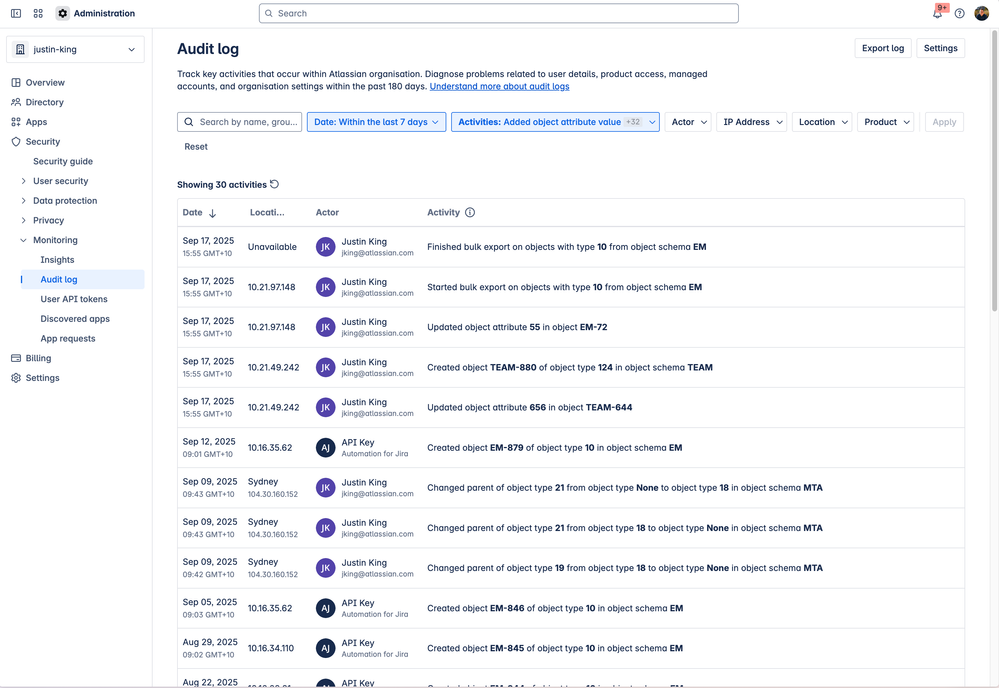Click the Settings button at top right
The image size is (999, 688).
click(940, 48)
